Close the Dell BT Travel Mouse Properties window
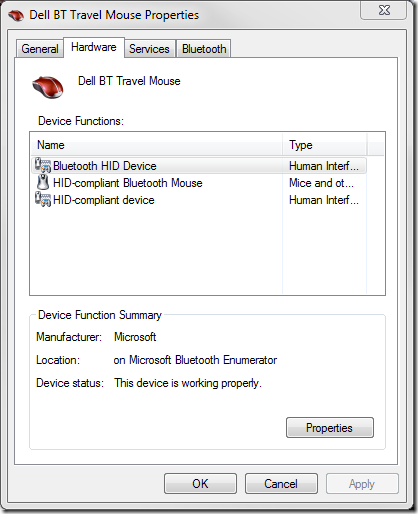Image resolution: width=418 pixels, height=514 pixels. click(384, 11)
